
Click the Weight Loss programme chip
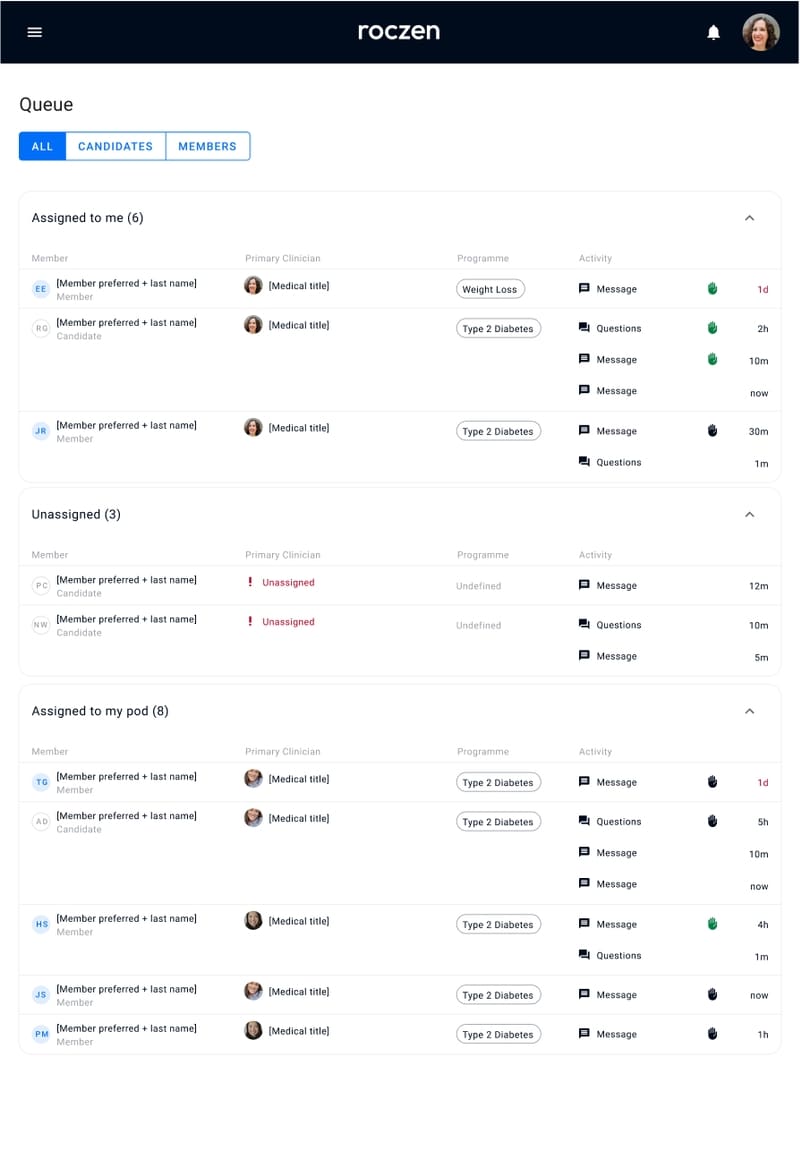[x=490, y=290]
